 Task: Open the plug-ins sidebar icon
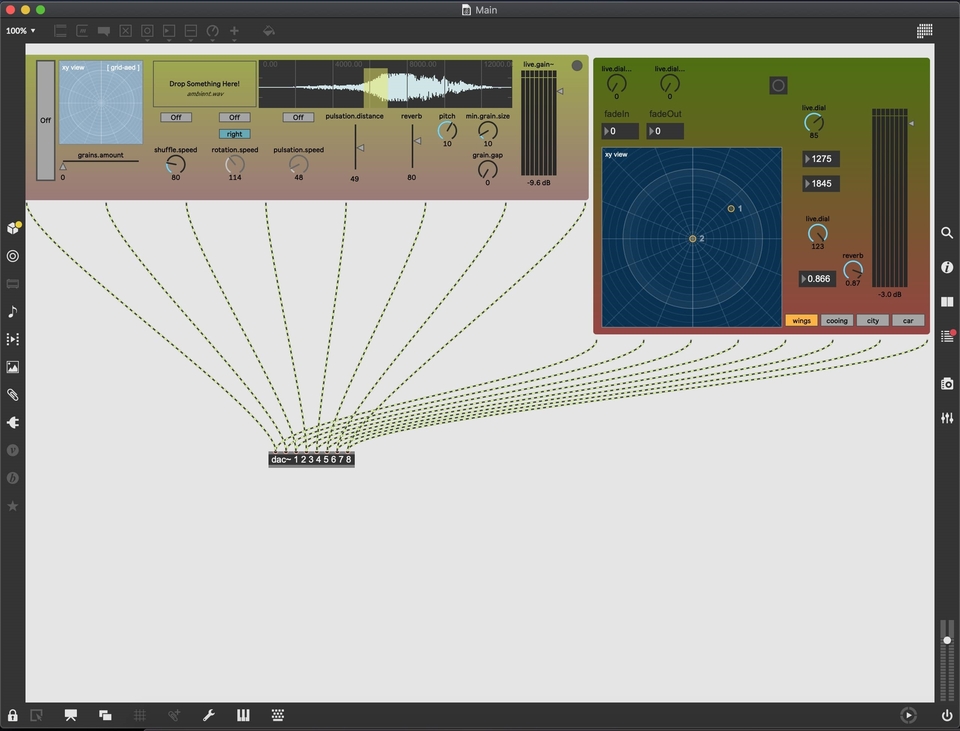tap(13, 422)
